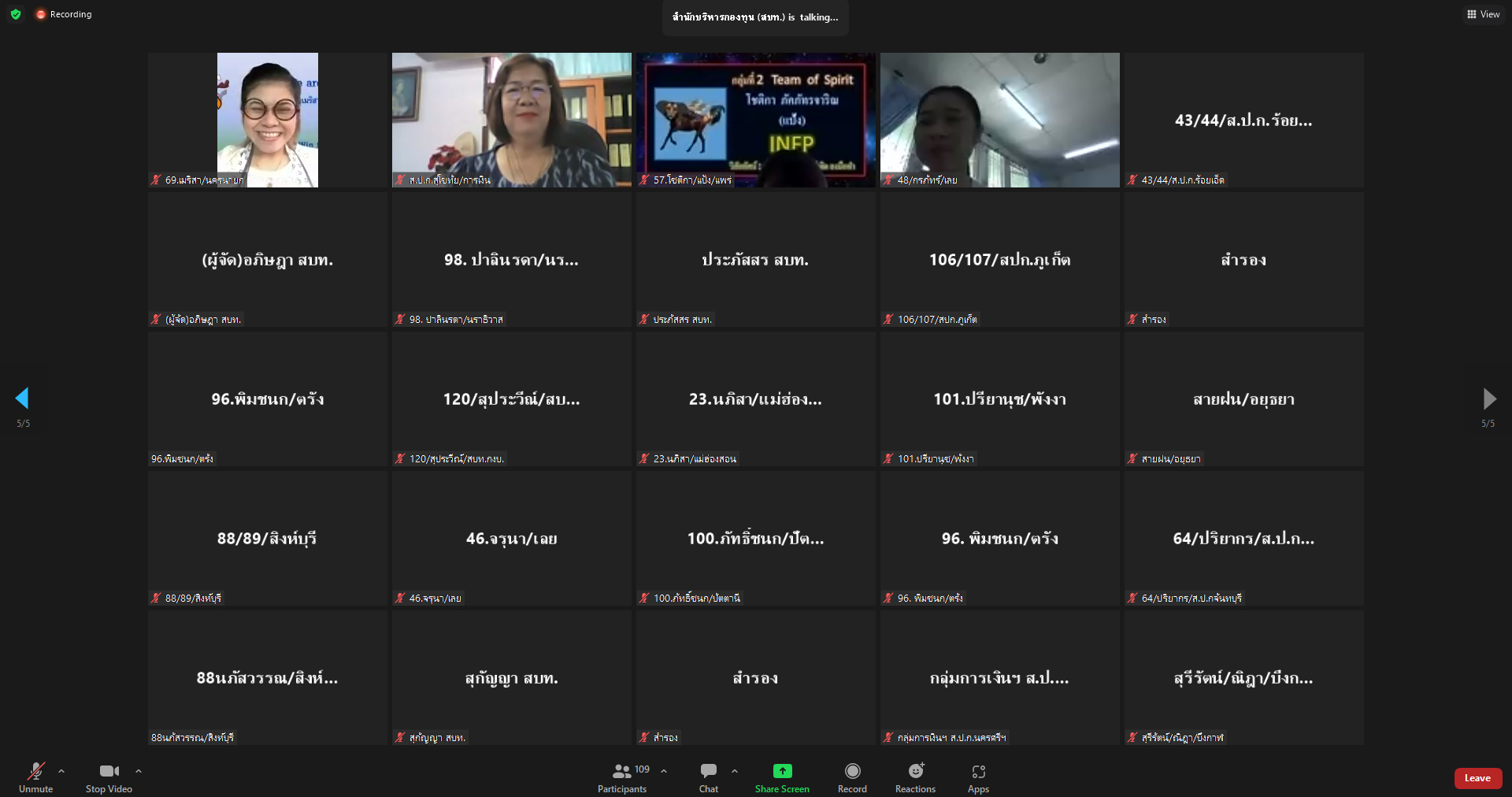Stop Video camera button
The width and height of the screenshot is (1512, 797).
pos(109,777)
